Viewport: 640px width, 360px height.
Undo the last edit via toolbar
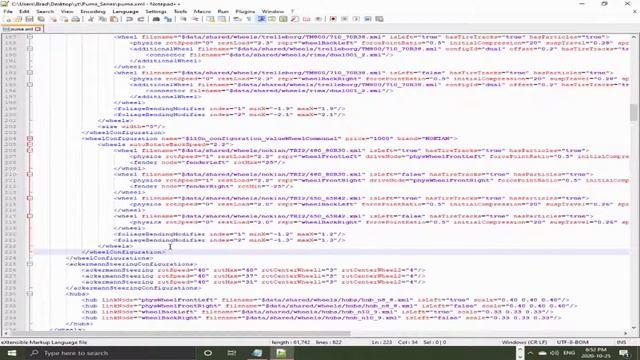[x=129, y=19]
